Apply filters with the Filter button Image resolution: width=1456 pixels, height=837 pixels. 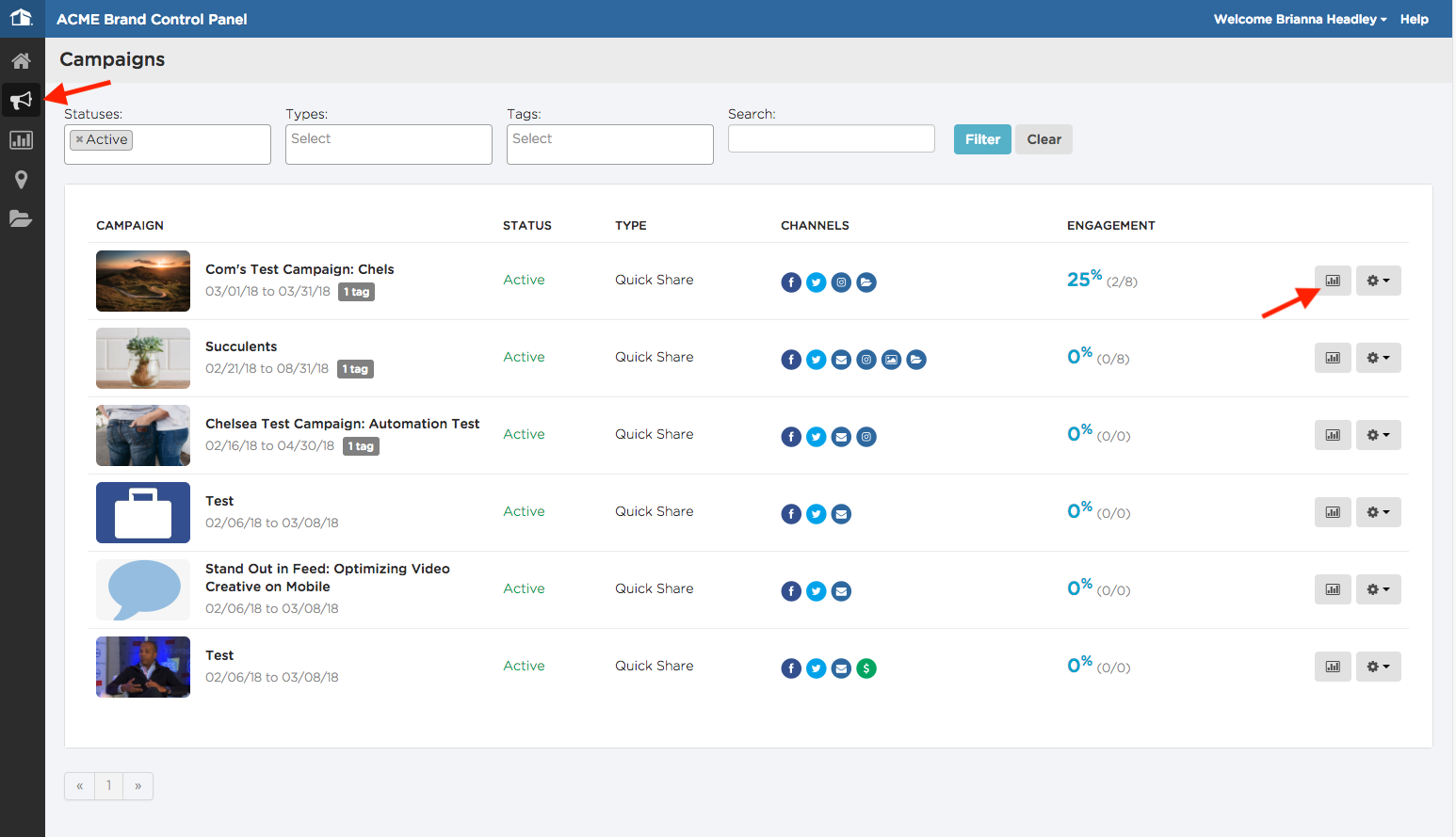click(x=982, y=139)
